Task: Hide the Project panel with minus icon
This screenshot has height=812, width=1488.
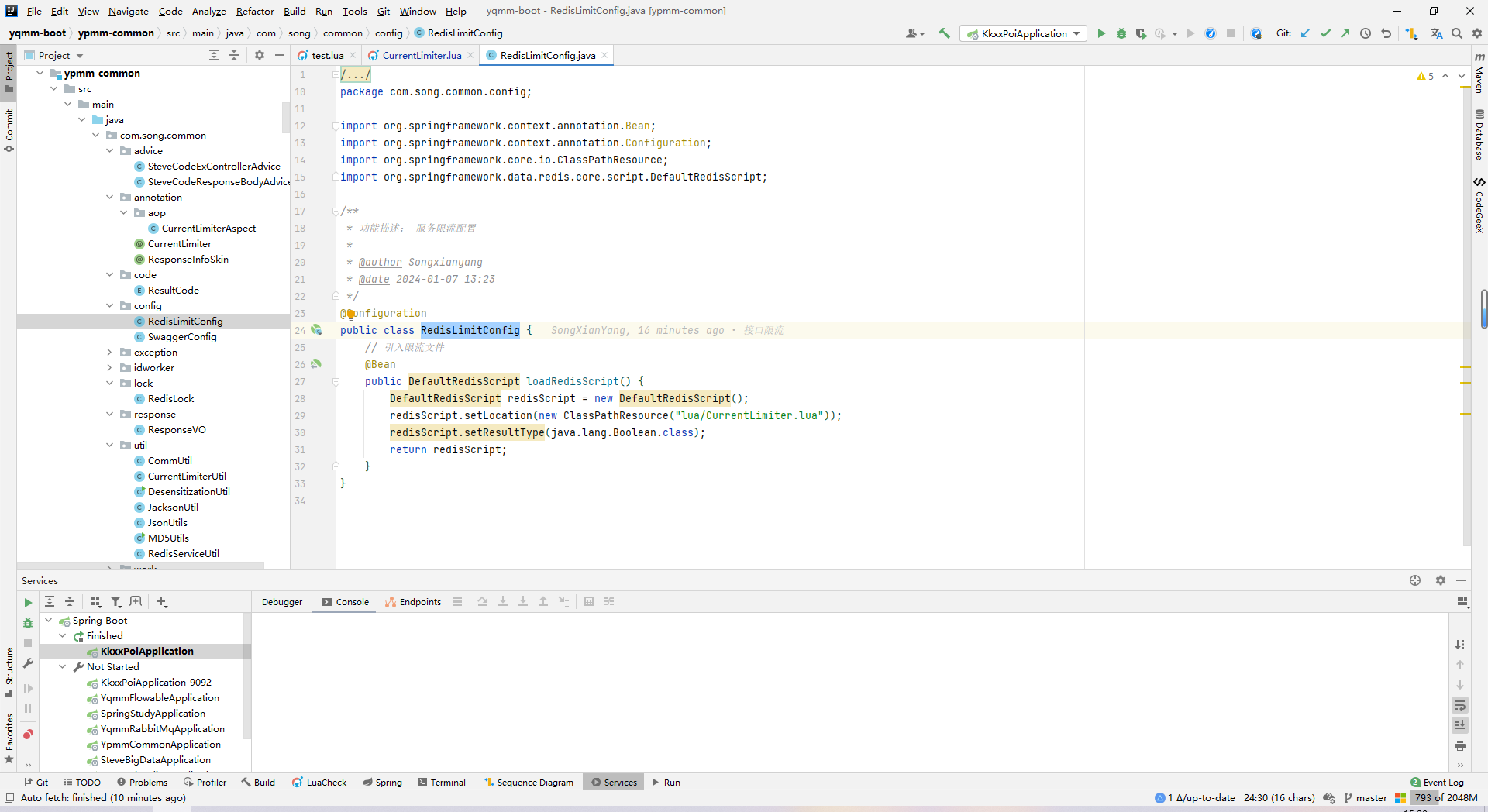Action: (280, 55)
